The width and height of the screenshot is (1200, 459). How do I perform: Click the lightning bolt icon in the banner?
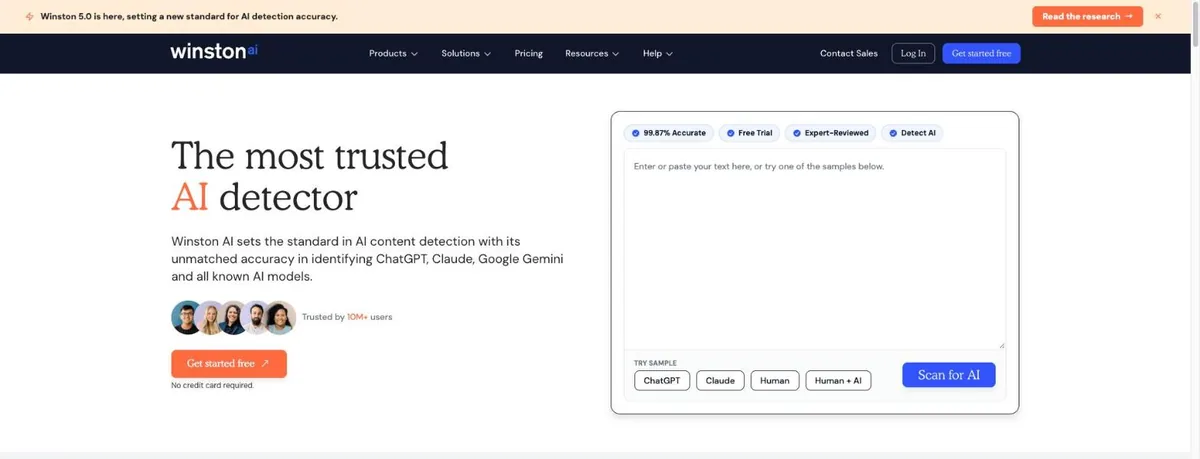tap(29, 17)
